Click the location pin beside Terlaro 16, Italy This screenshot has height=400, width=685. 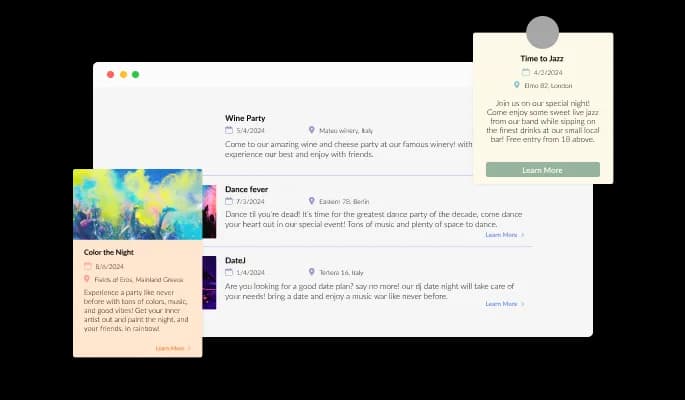coord(312,272)
